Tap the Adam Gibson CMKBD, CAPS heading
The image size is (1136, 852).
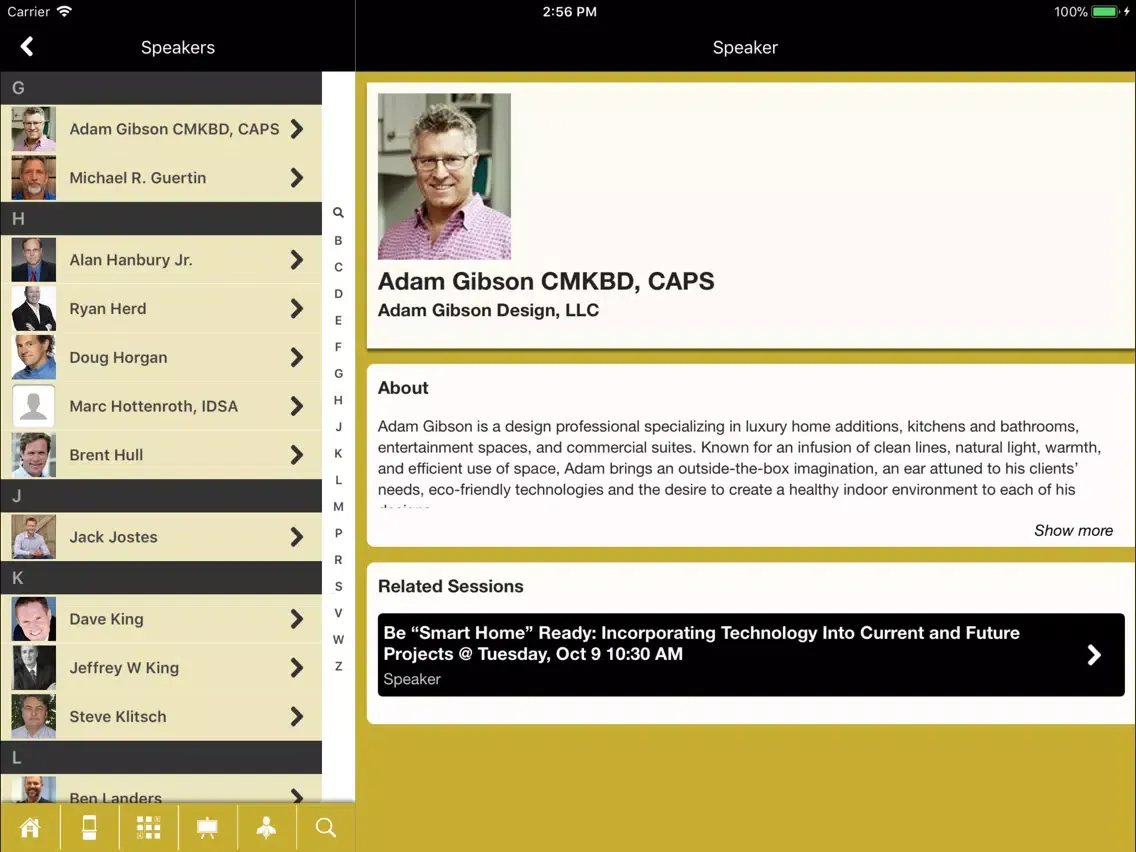click(x=546, y=281)
